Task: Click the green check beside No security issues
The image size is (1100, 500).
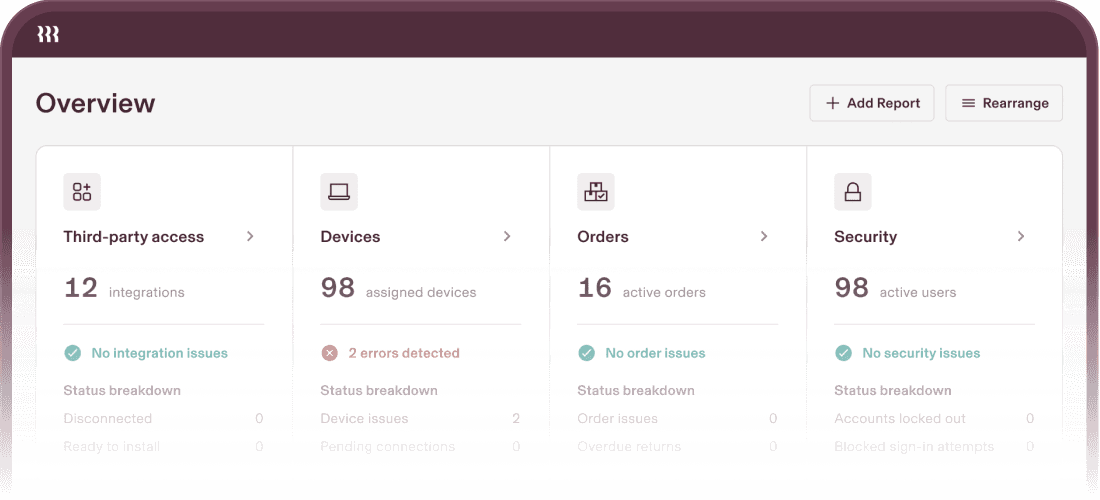Action: pos(844,353)
